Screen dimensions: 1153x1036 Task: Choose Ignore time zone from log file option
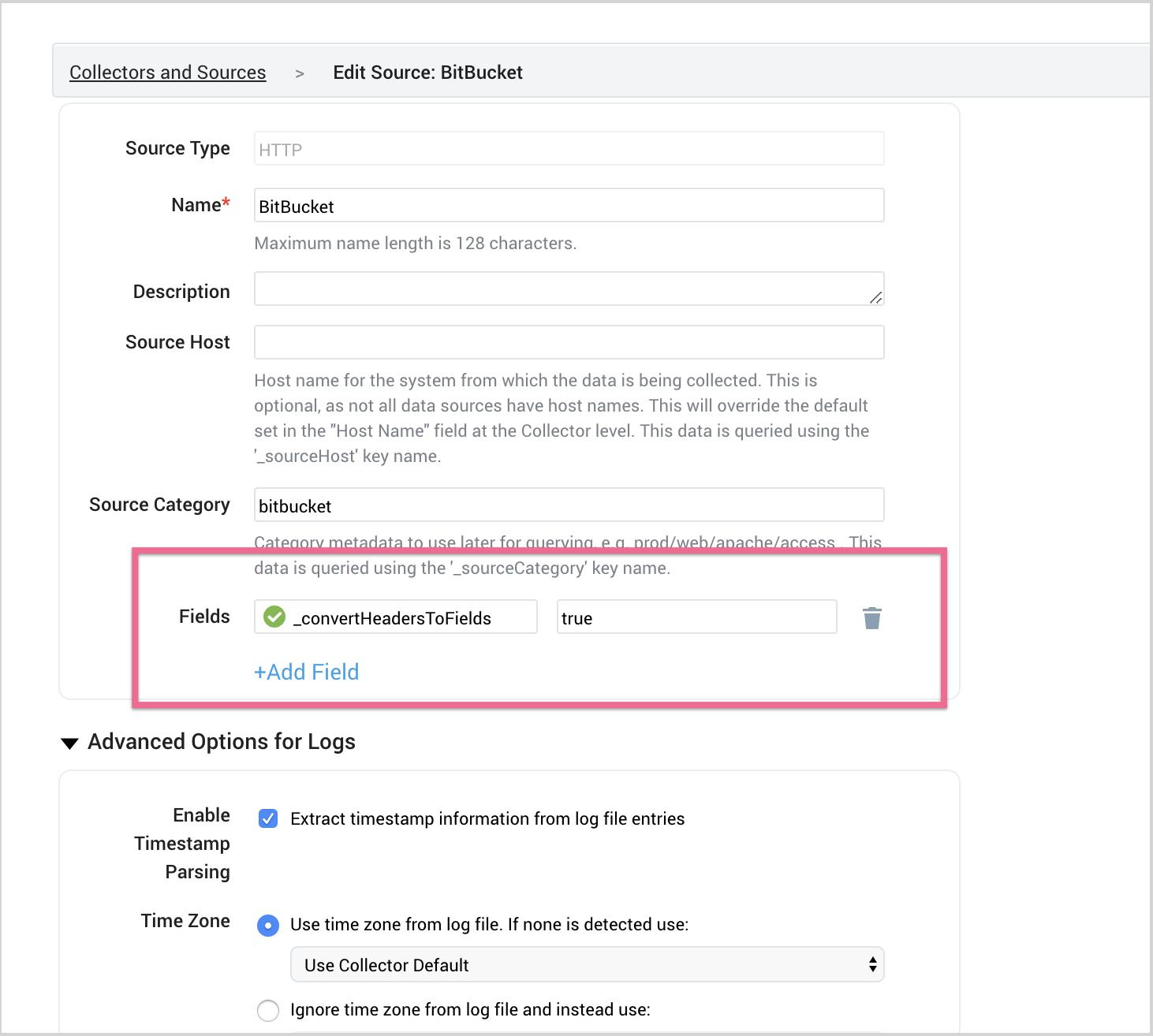[268, 1010]
